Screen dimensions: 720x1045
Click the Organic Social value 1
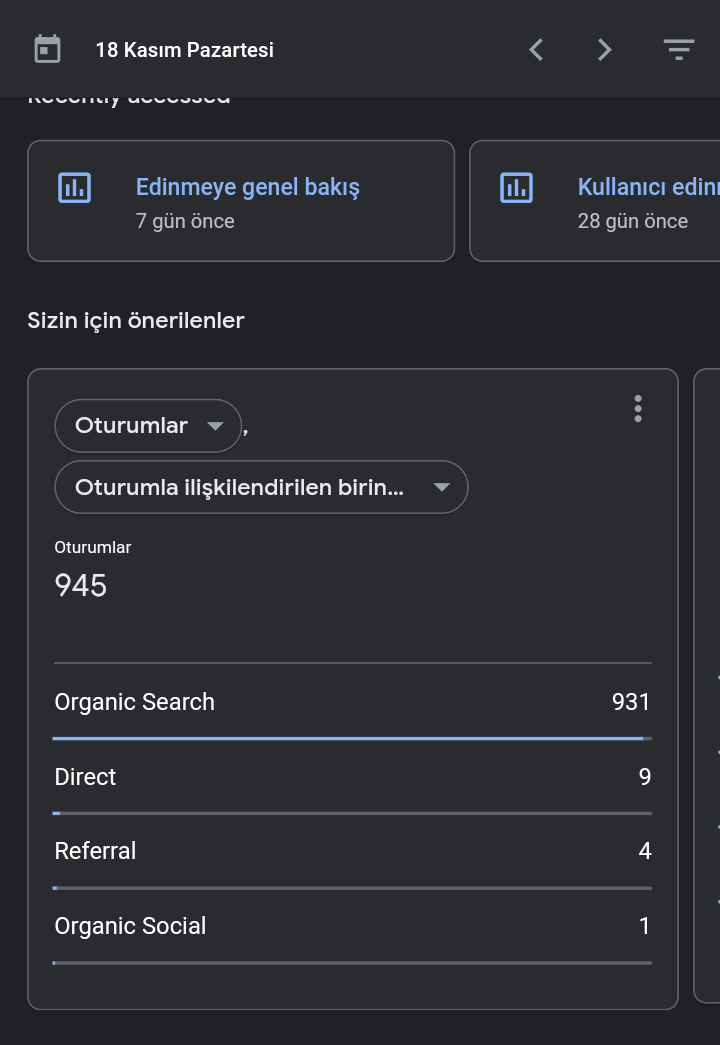(x=645, y=926)
